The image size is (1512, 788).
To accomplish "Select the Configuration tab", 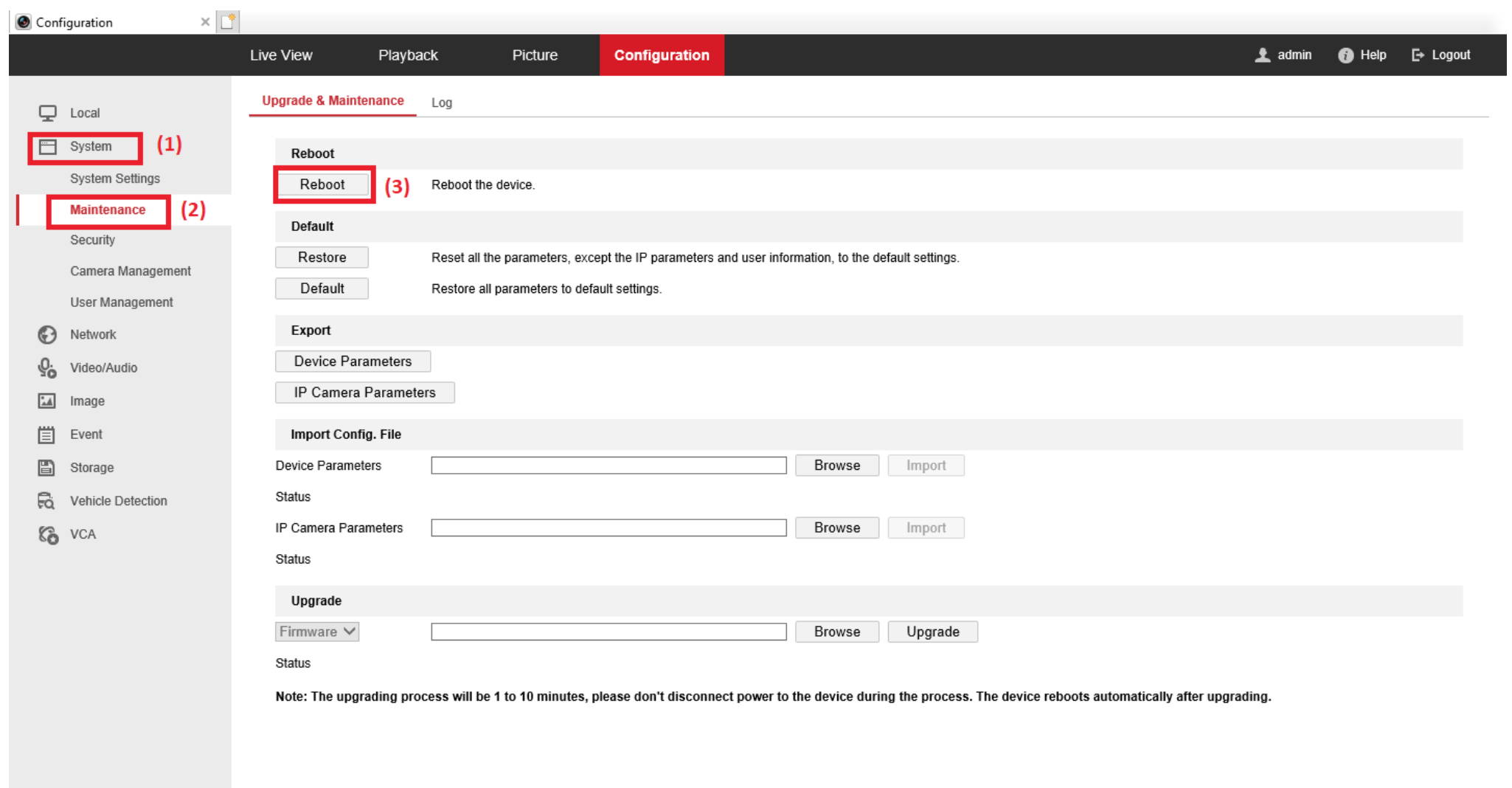I will click(662, 55).
